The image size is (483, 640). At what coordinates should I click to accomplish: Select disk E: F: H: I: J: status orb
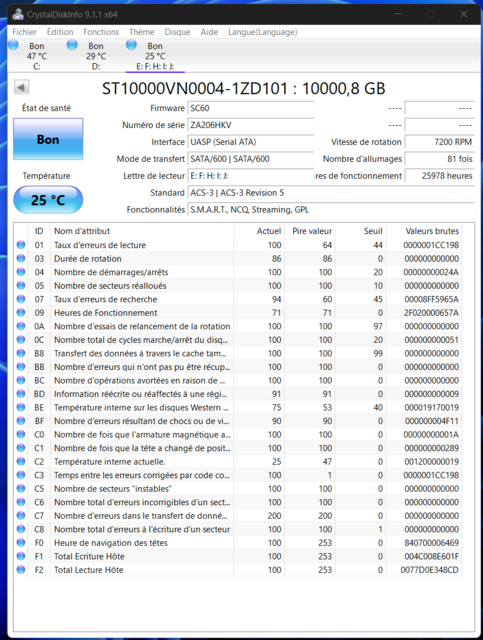pyautogui.click(x=131, y=45)
